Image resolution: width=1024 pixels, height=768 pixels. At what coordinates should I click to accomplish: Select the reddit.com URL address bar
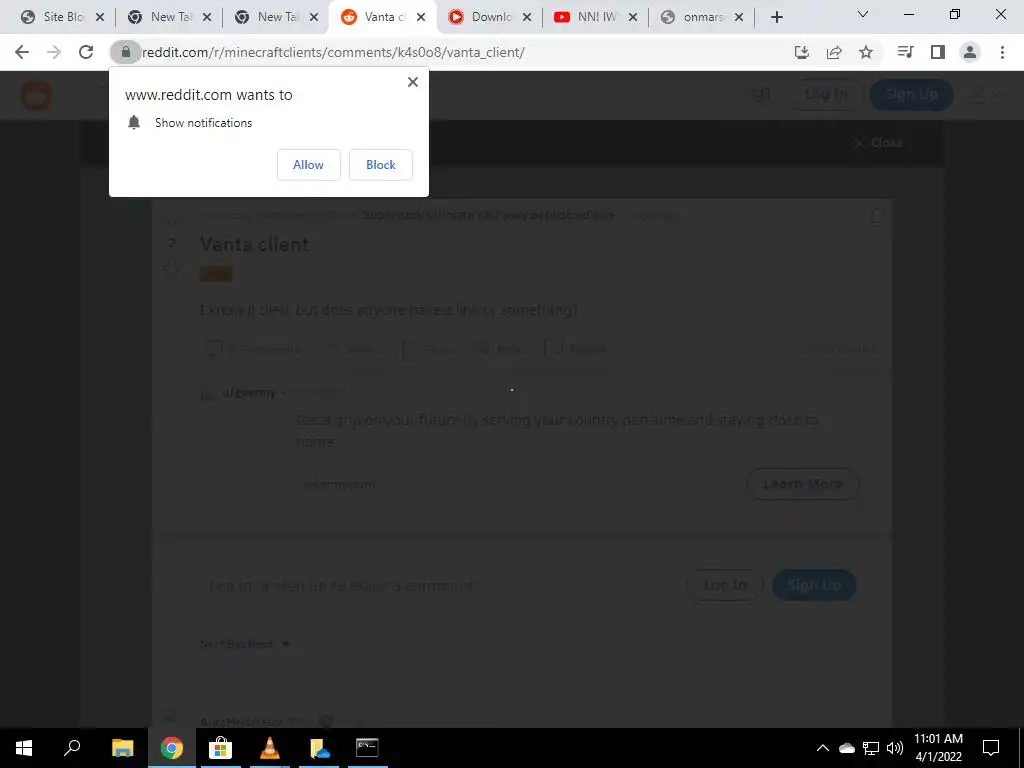point(333,52)
